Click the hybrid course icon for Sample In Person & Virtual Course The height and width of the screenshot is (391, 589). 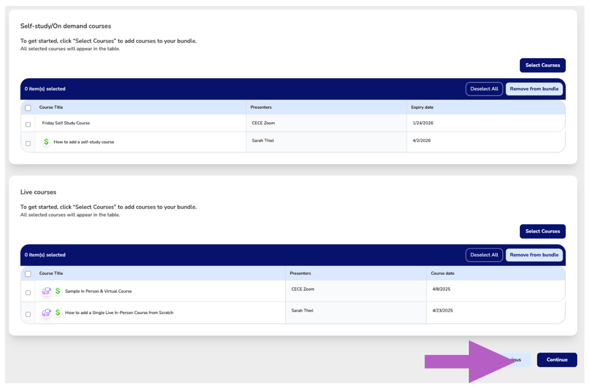tap(46, 291)
